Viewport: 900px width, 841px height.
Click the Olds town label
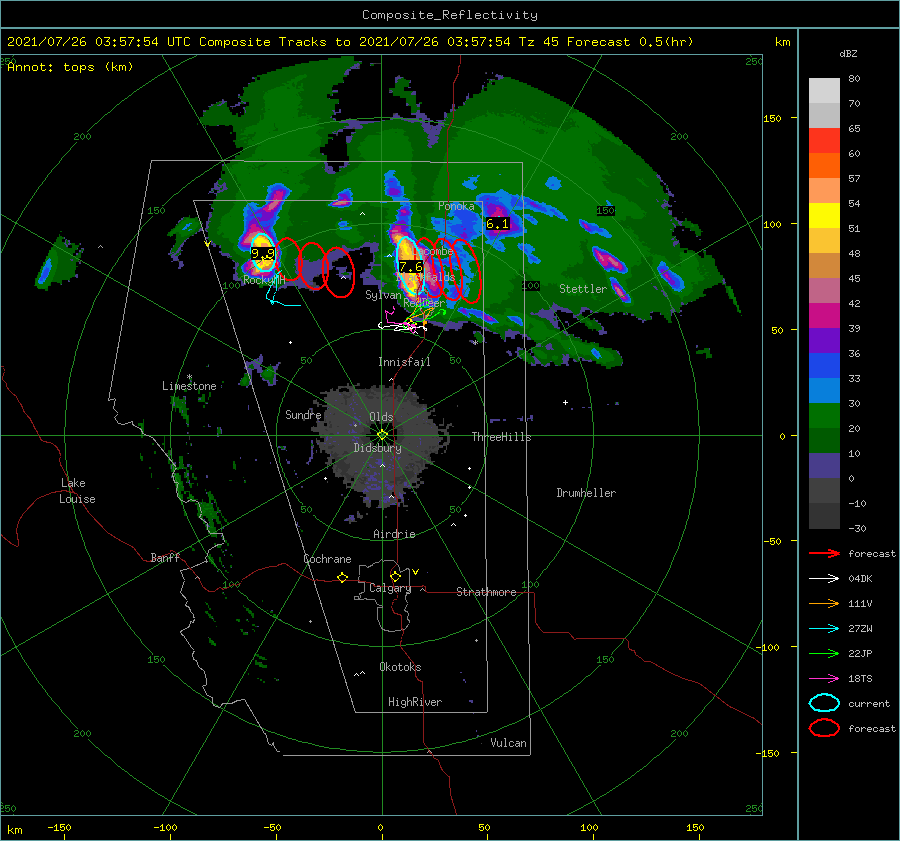pos(381,417)
